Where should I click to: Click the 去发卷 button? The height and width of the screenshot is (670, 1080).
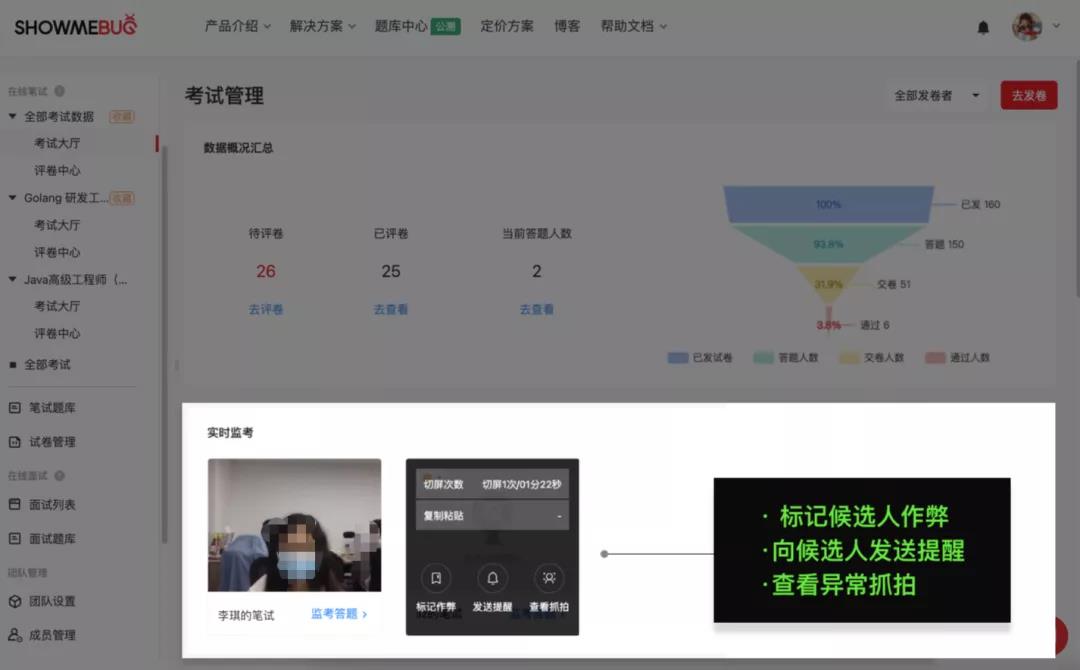[x=1028, y=95]
